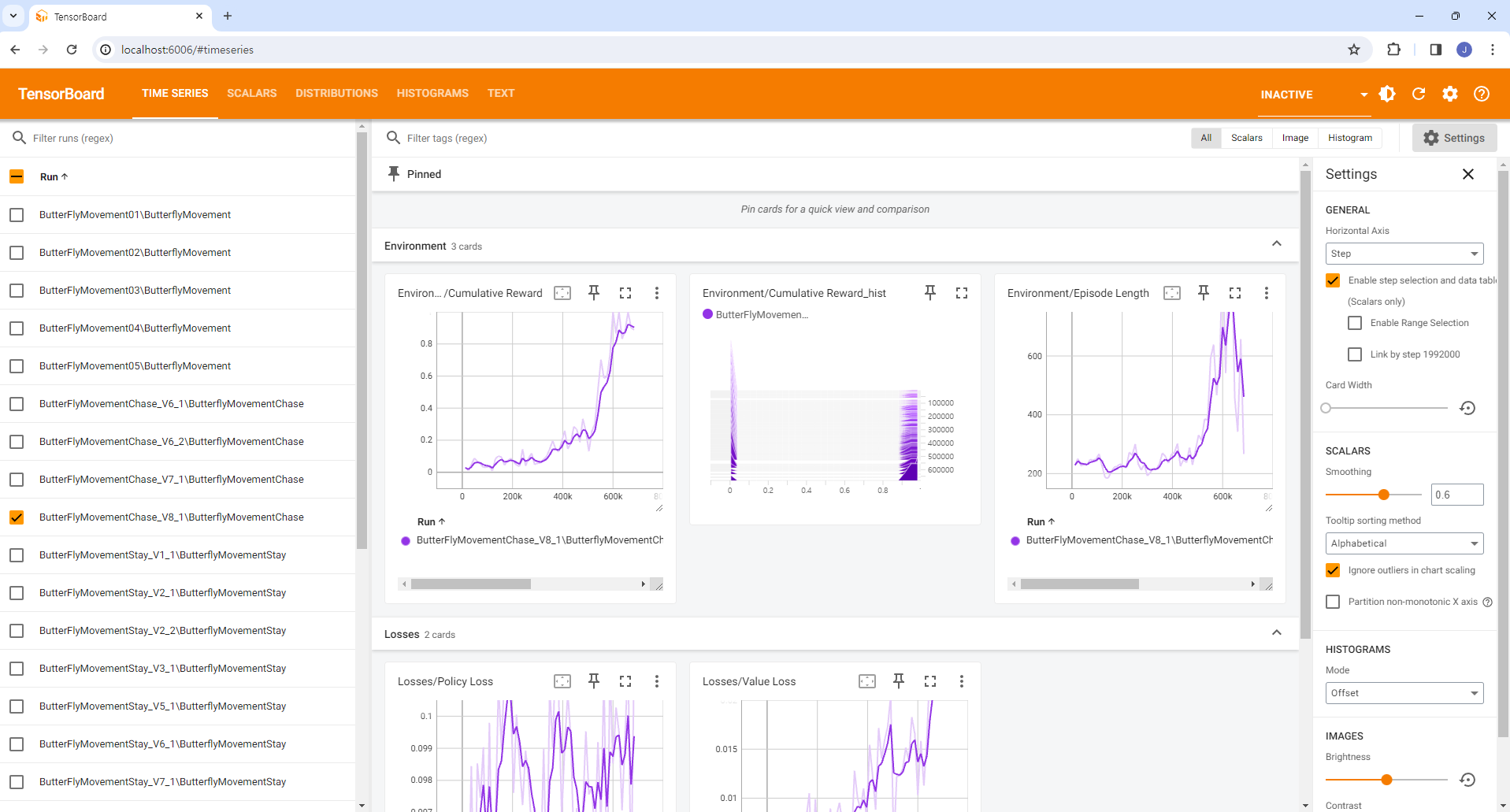Reload data using the refresh icon
The height and width of the screenshot is (812, 1510).
(1419, 94)
